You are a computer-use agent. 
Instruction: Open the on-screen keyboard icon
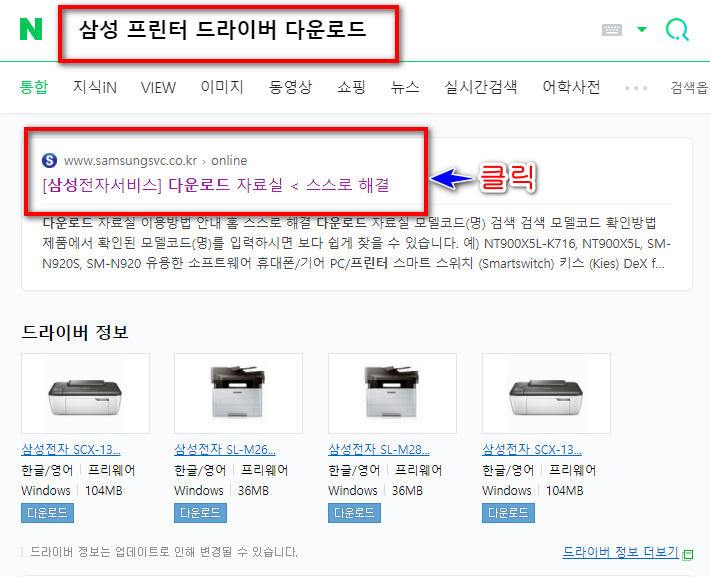[x=611, y=30]
